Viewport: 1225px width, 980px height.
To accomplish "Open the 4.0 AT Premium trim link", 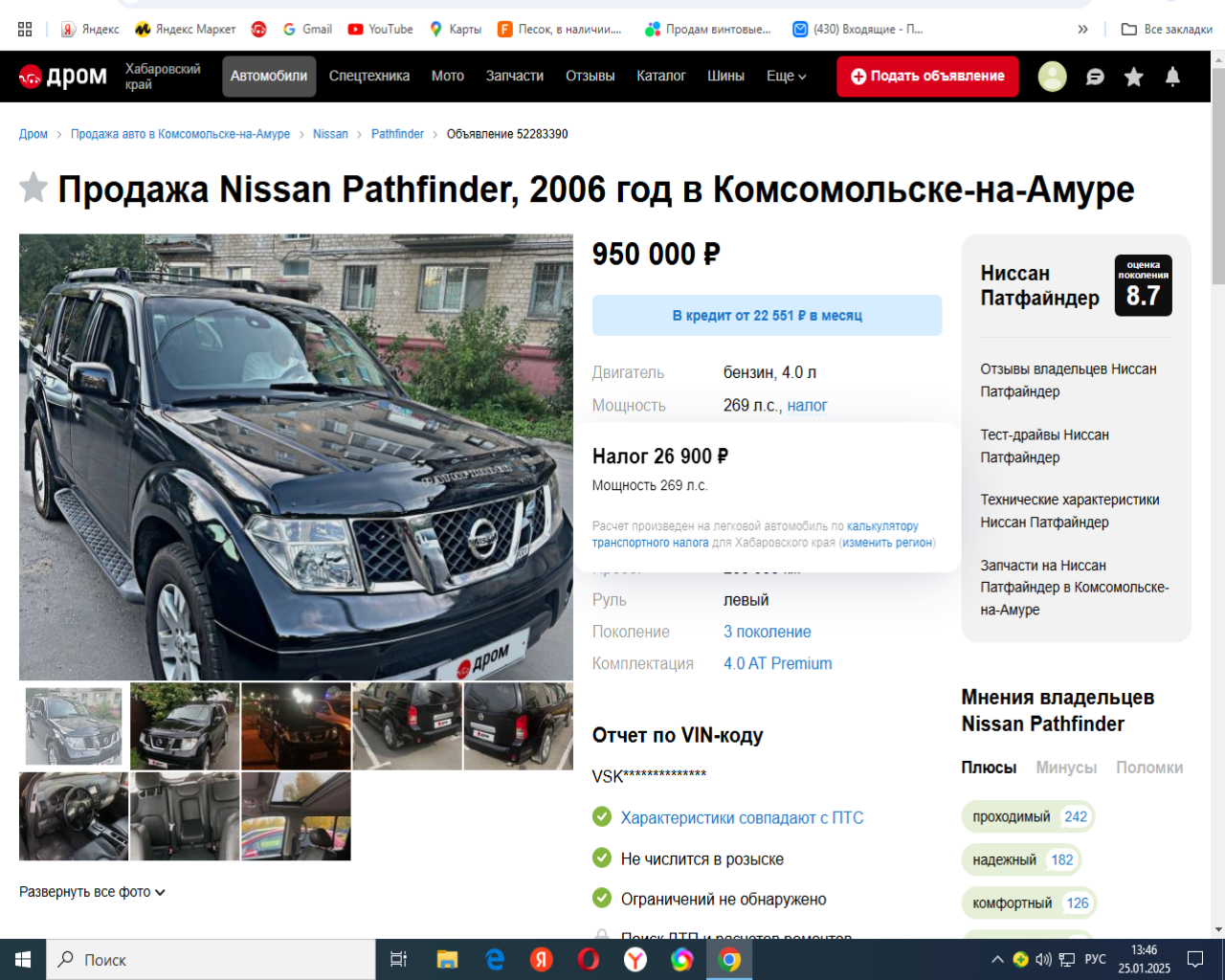I will tap(777, 663).
